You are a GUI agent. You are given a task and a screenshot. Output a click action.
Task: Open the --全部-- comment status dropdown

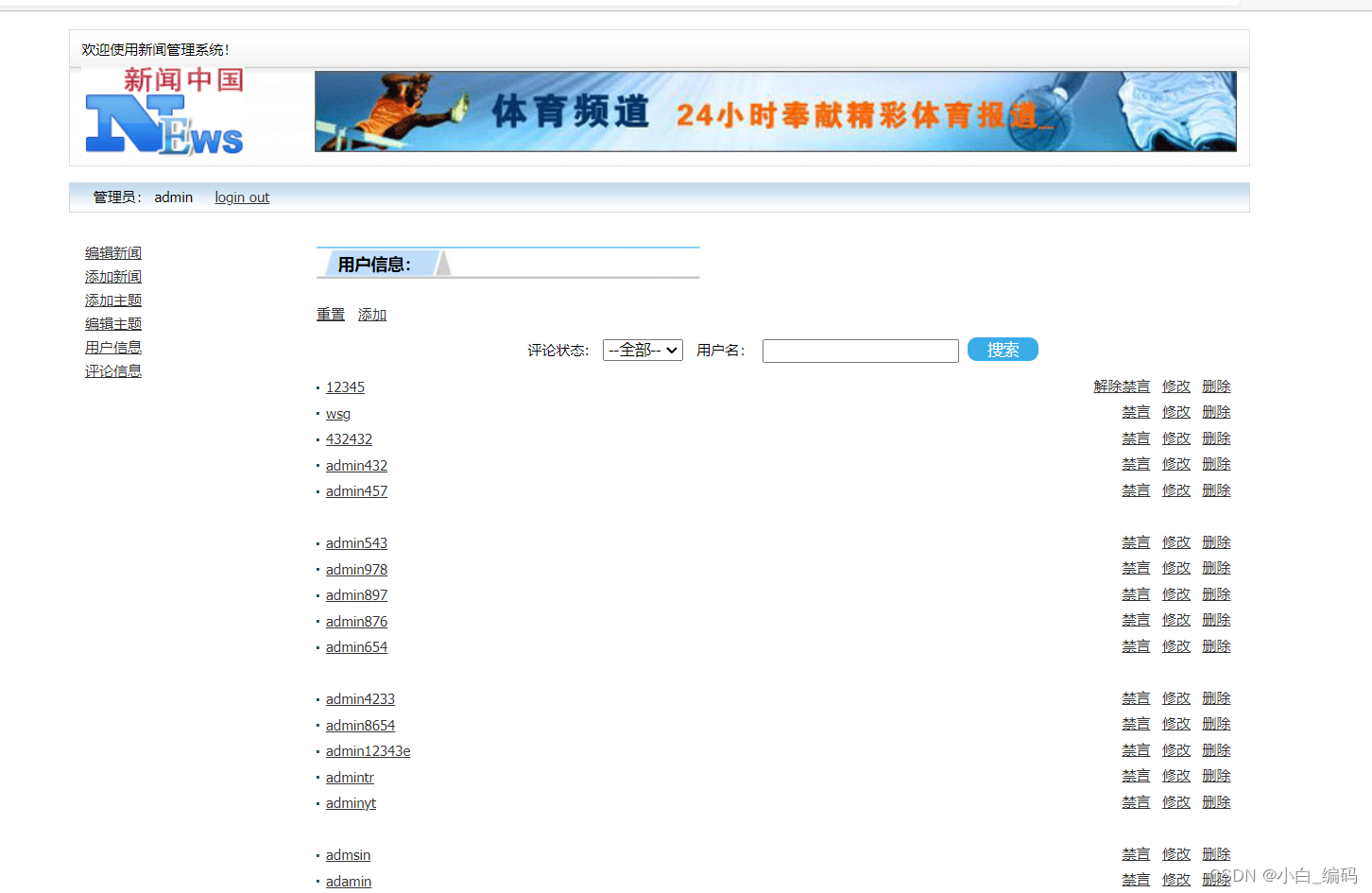(643, 350)
